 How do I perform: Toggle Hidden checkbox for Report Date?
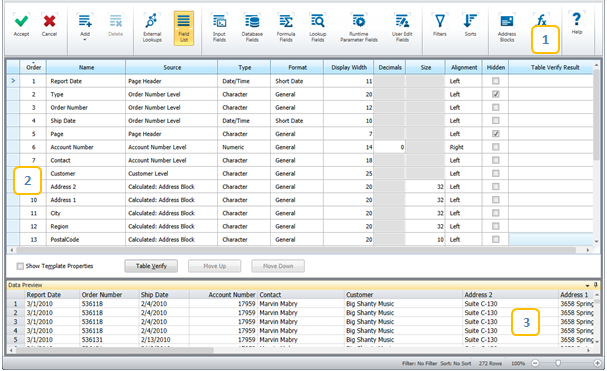pos(496,81)
